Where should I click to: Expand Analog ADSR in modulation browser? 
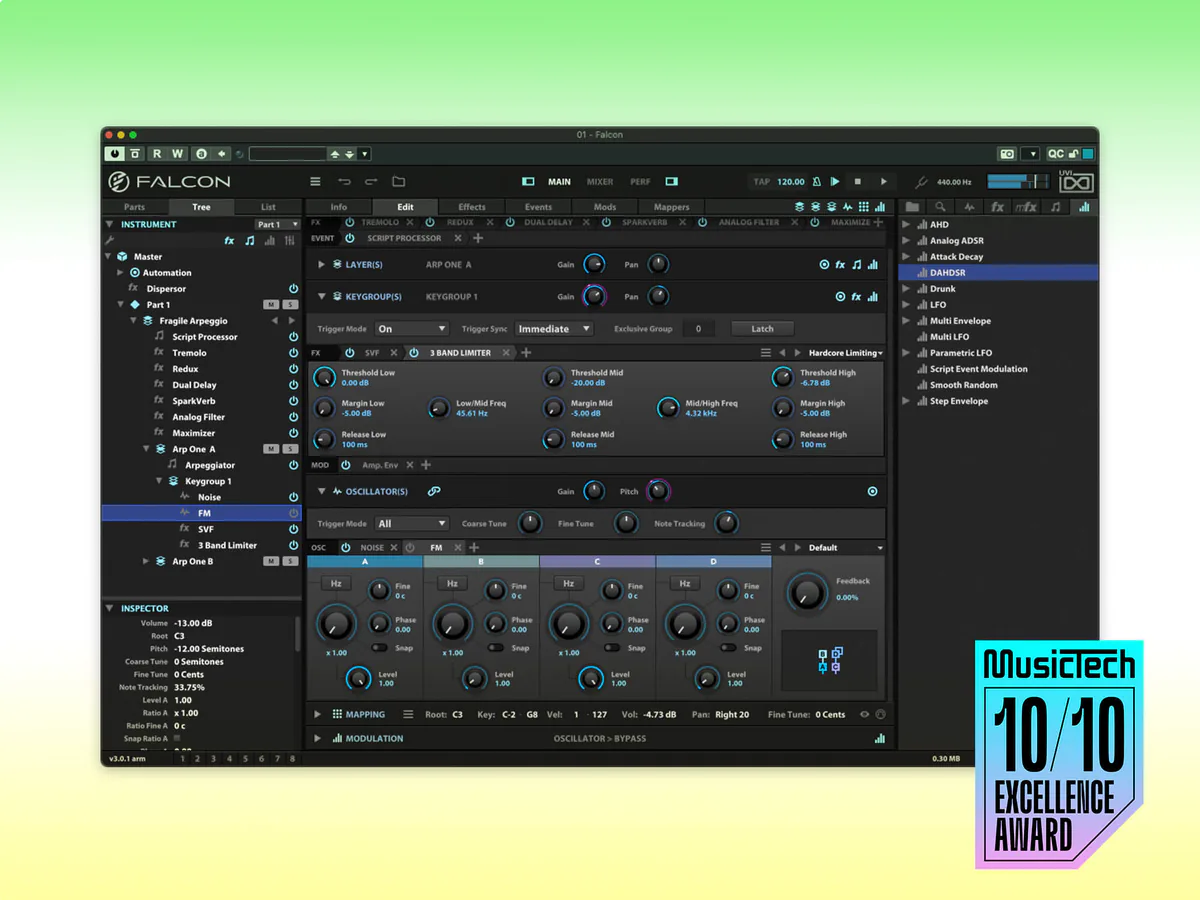[907, 240]
